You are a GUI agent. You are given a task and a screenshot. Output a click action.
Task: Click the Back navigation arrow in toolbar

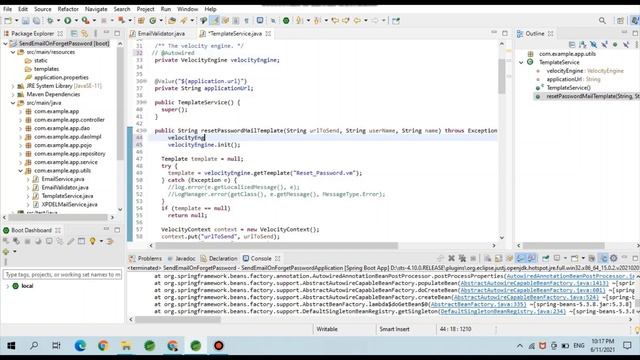(357, 20)
